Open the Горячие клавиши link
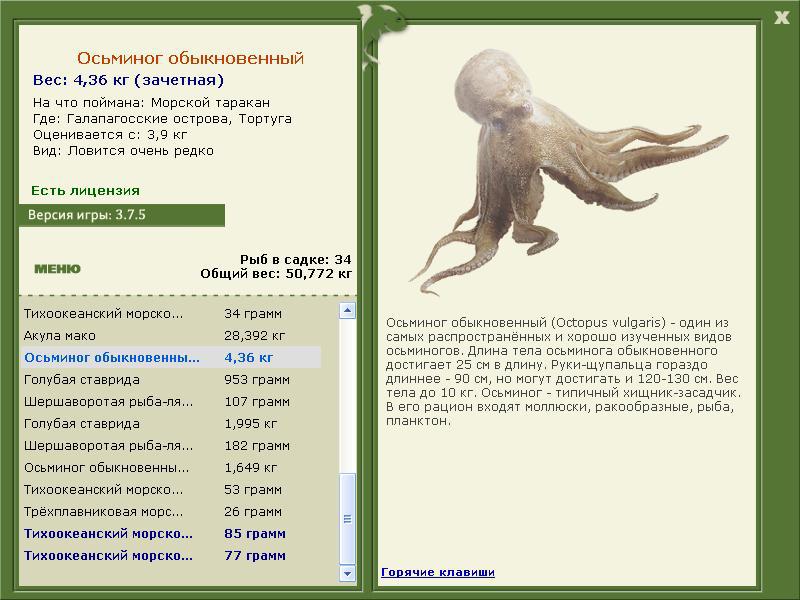 (438, 572)
